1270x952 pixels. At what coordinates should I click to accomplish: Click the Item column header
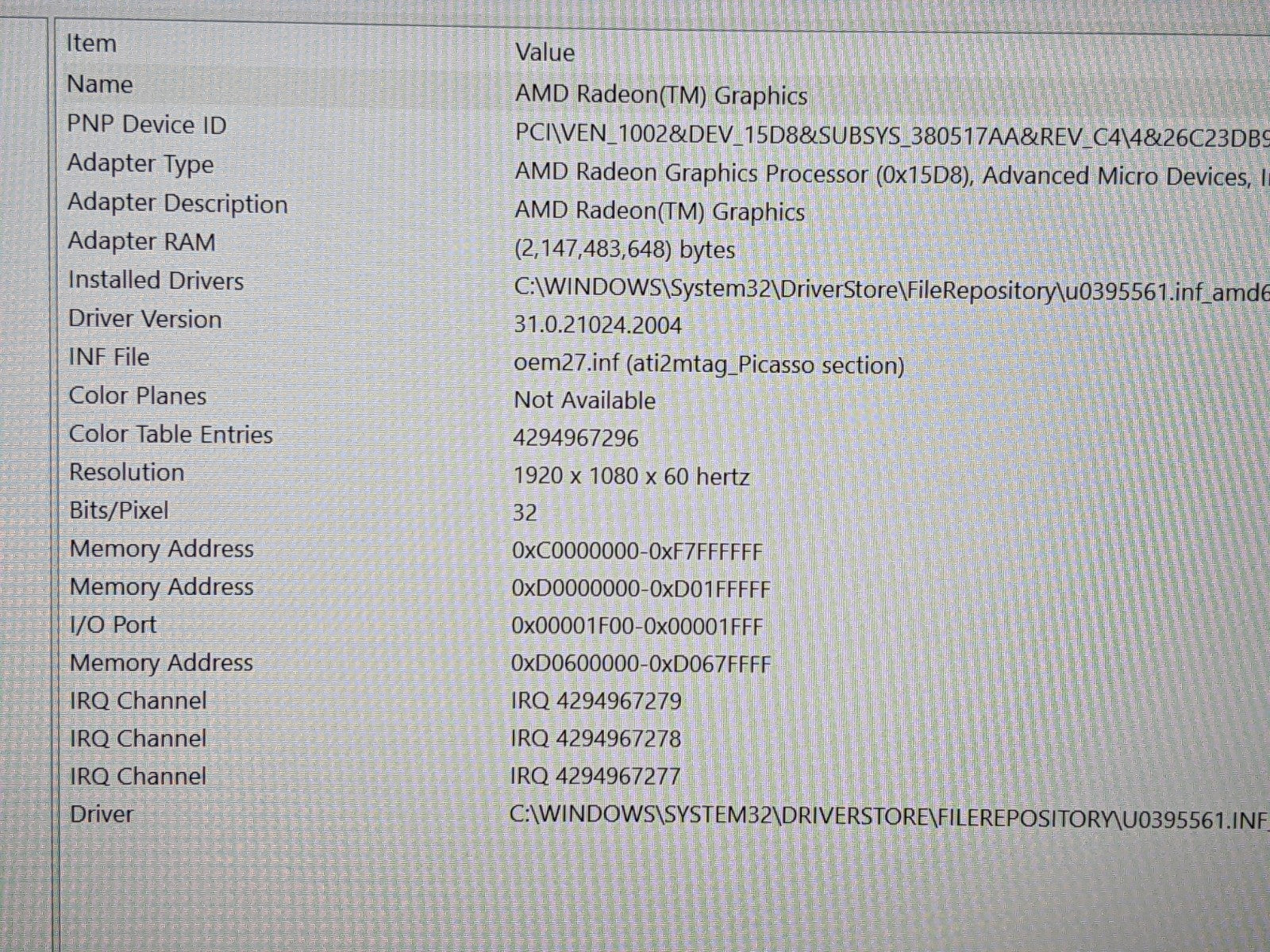(91, 43)
